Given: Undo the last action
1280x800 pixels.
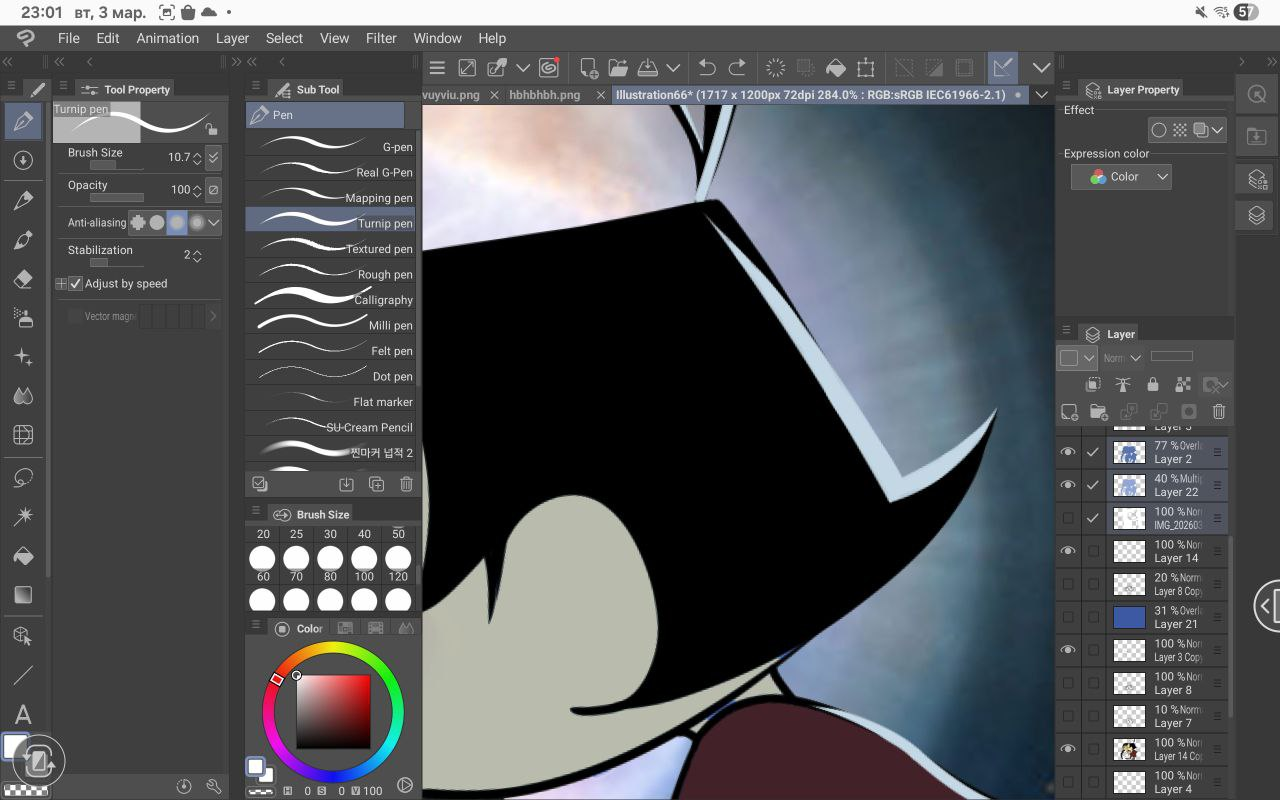Looking at the screenshot, I should click(x=707, y=68).
